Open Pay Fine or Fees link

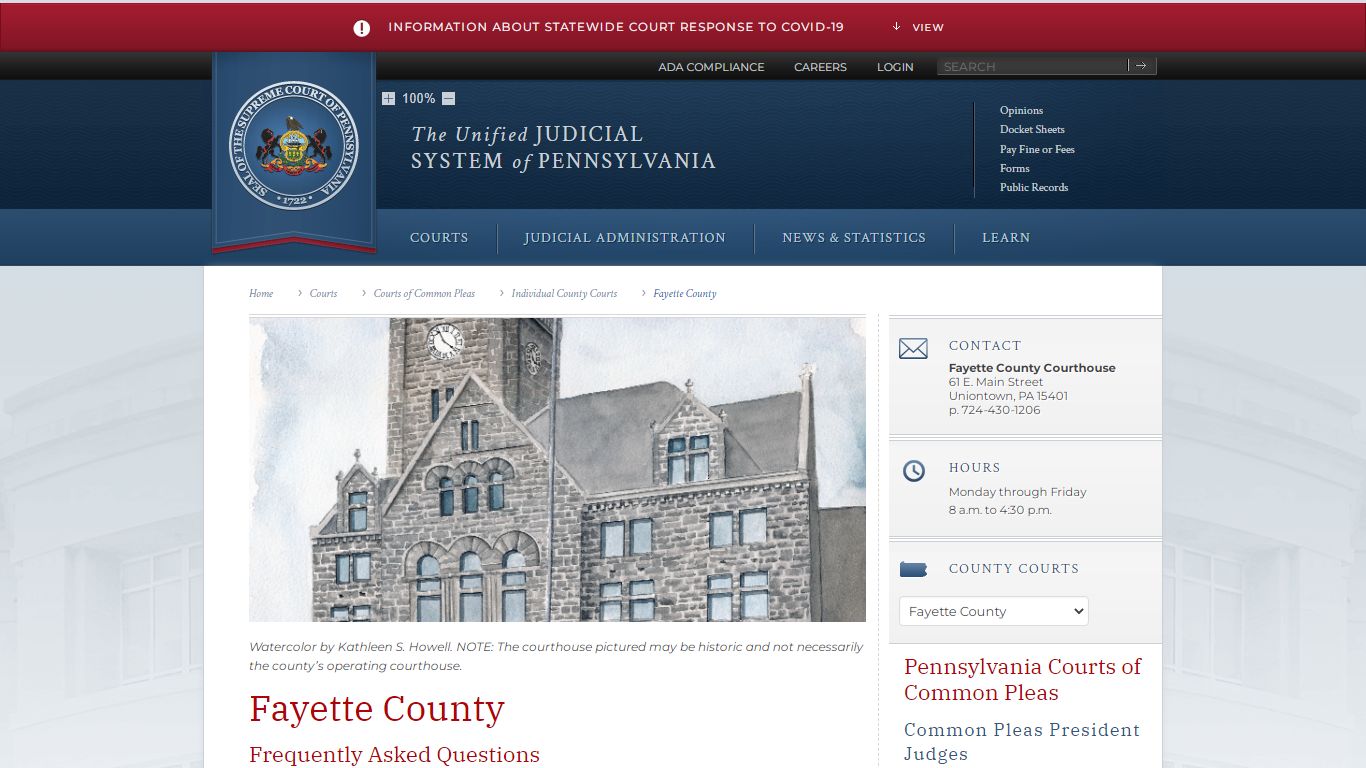[x=1037, y=149]
